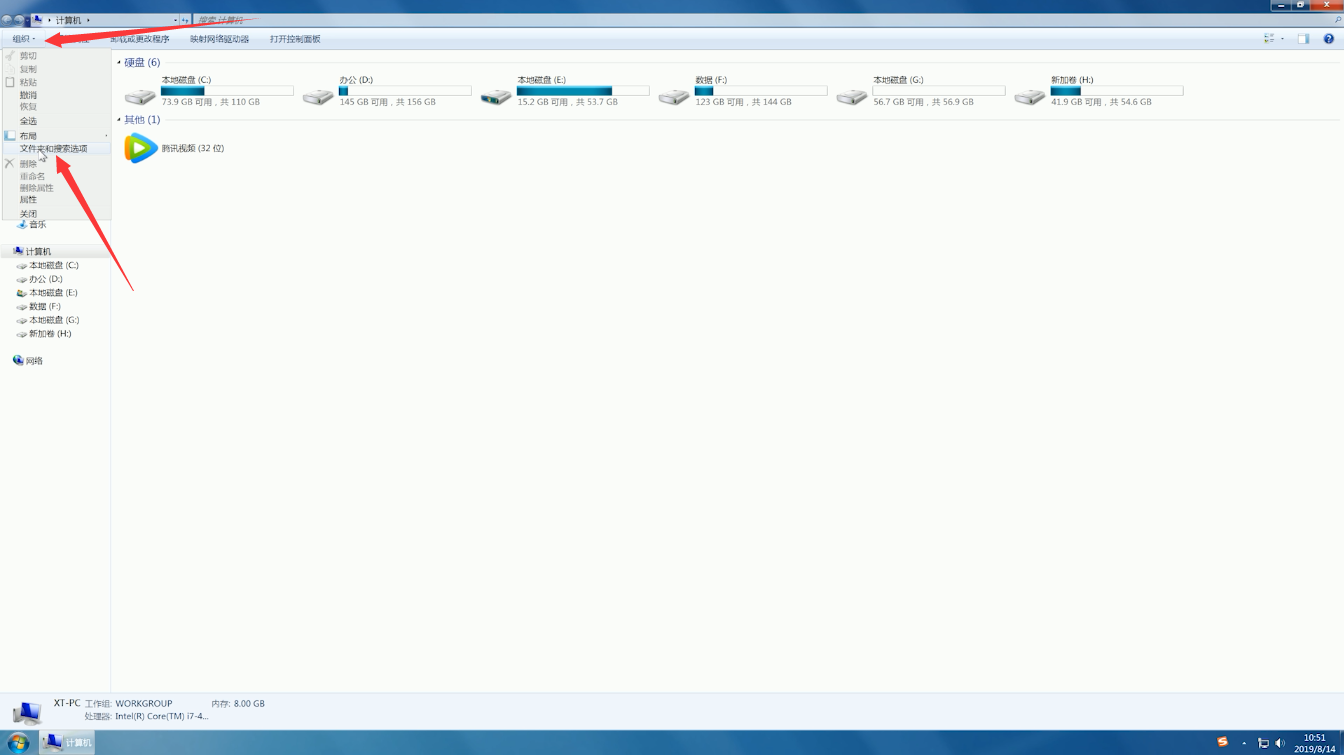
Task: Select 全选 in the organize menu
Action: pos(28,121)
